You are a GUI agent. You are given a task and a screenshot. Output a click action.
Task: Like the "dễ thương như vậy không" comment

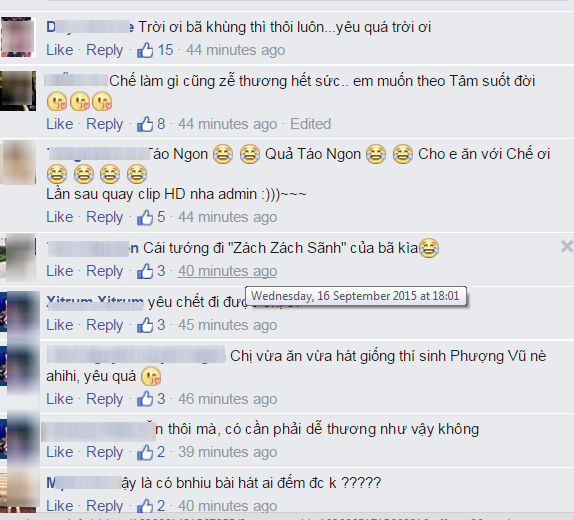click(x=60, y=452)
